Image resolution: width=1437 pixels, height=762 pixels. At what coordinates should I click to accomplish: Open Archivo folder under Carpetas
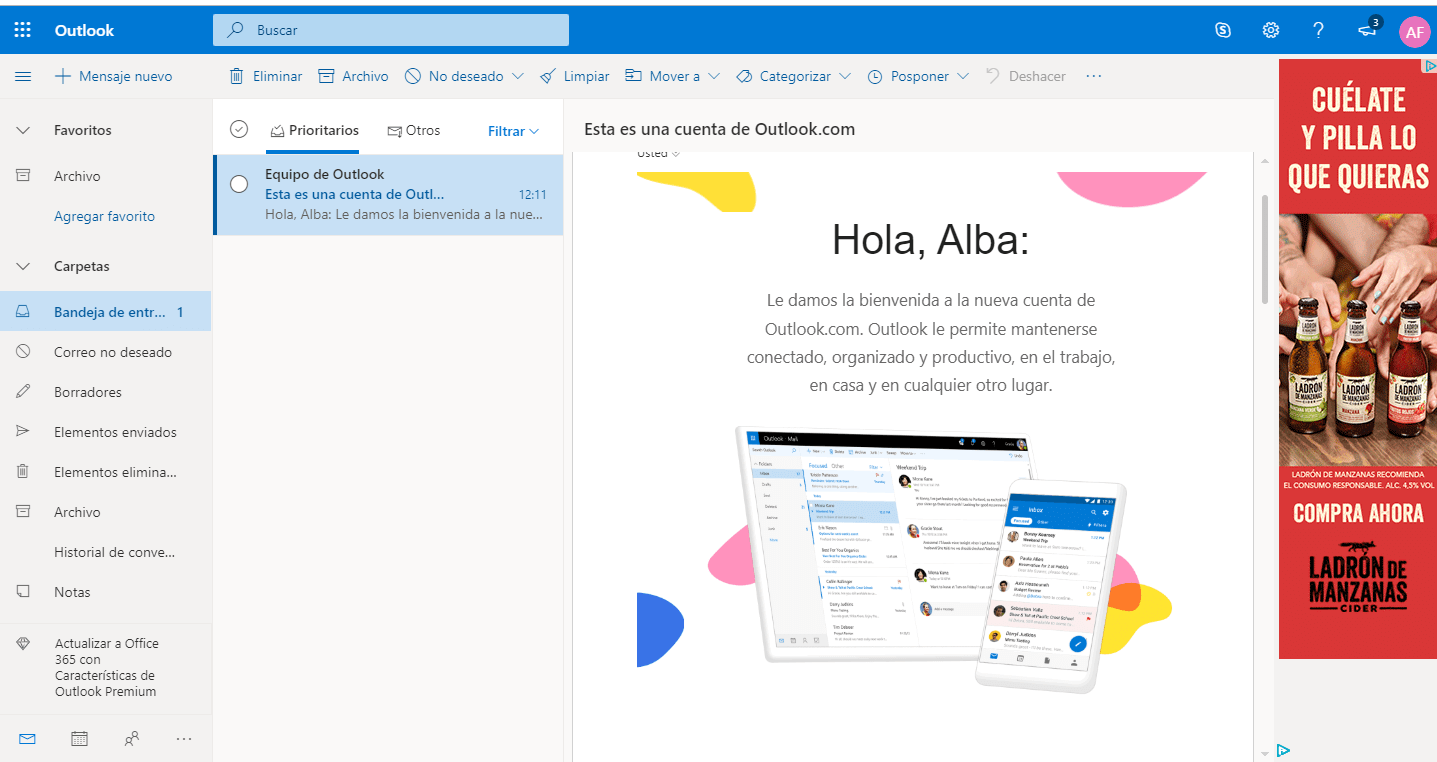105,512
